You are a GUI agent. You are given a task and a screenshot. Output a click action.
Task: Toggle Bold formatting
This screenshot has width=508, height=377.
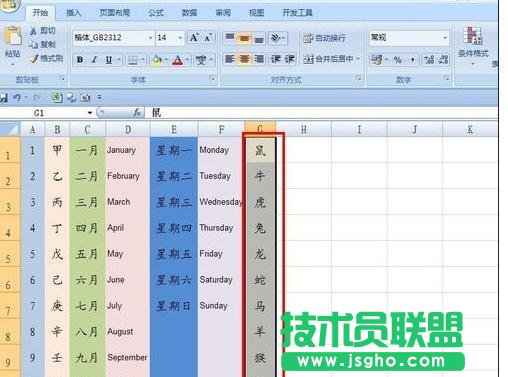coord(80,60)
